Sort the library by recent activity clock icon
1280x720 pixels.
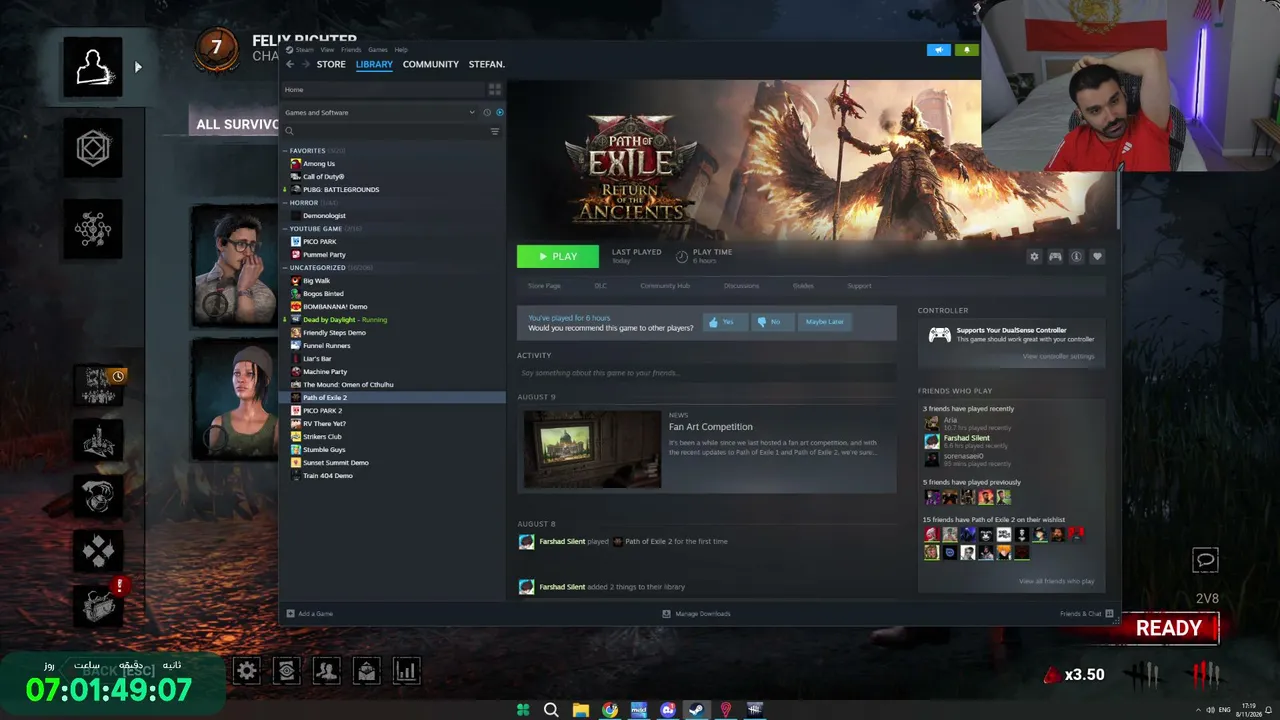487,112
